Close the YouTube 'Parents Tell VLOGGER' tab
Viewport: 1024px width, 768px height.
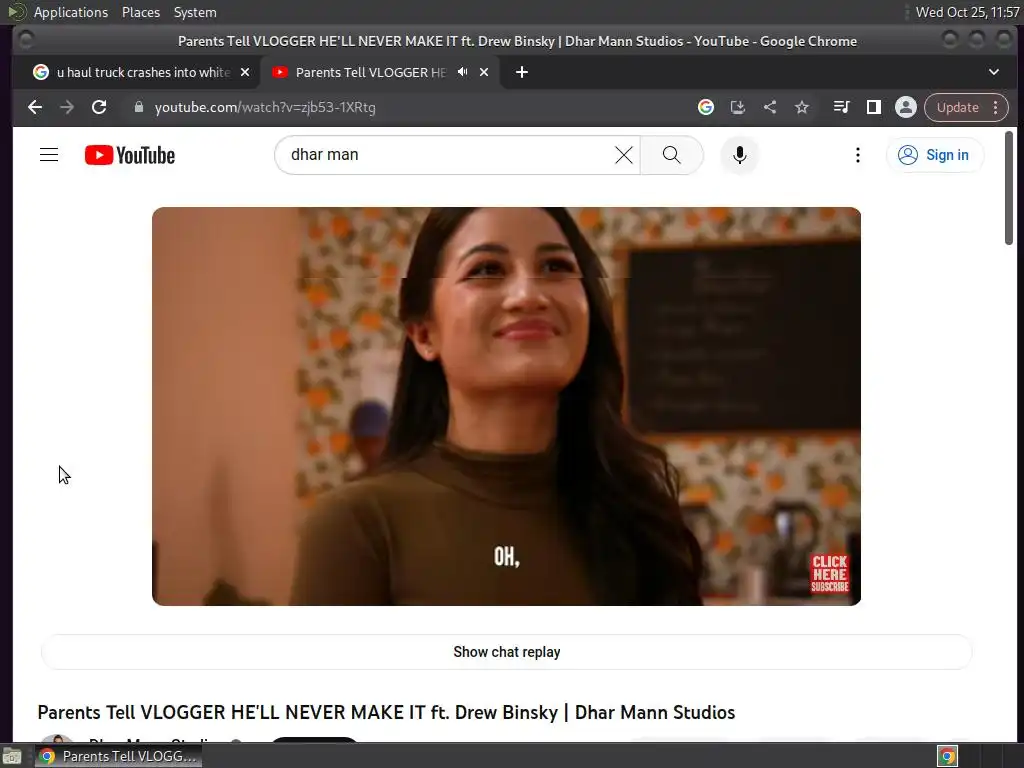(x=484, y=72)
